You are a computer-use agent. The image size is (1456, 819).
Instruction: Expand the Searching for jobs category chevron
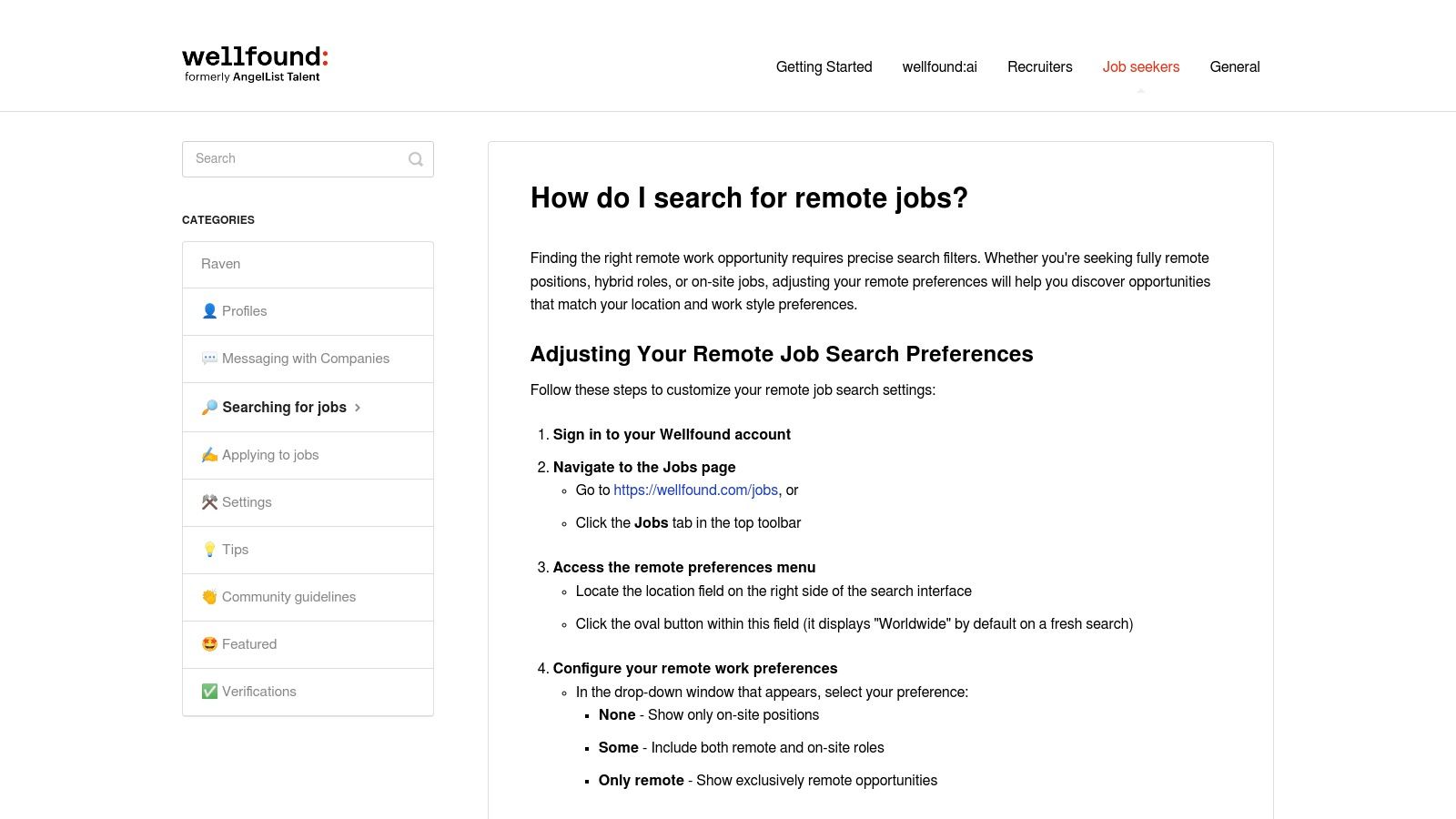pyautogui.click(x=359, y=408)
